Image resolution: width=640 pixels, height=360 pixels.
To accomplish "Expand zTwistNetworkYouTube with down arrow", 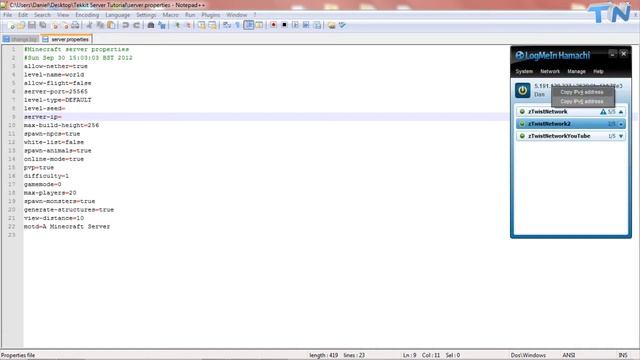I will click(x=621, y=136).
